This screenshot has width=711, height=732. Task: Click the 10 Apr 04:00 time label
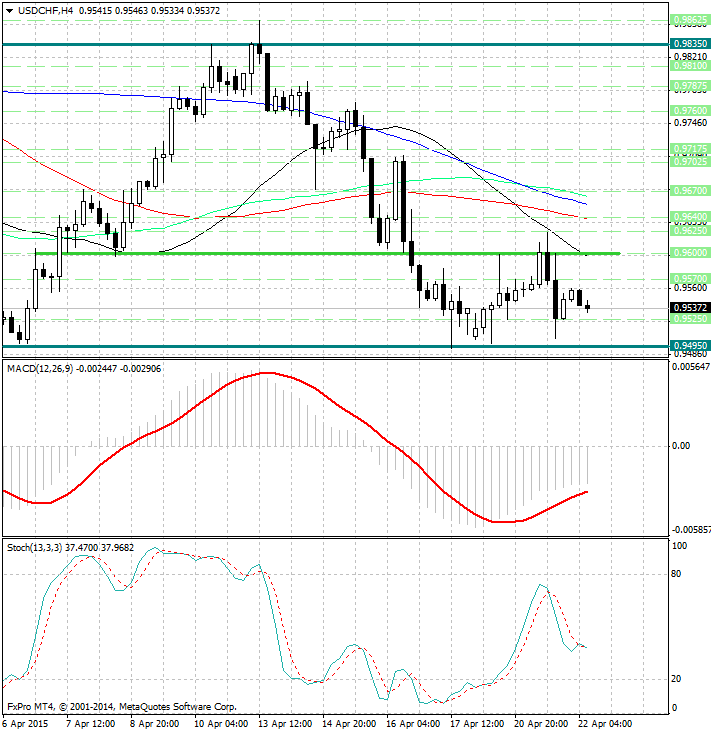pos(221,724)
